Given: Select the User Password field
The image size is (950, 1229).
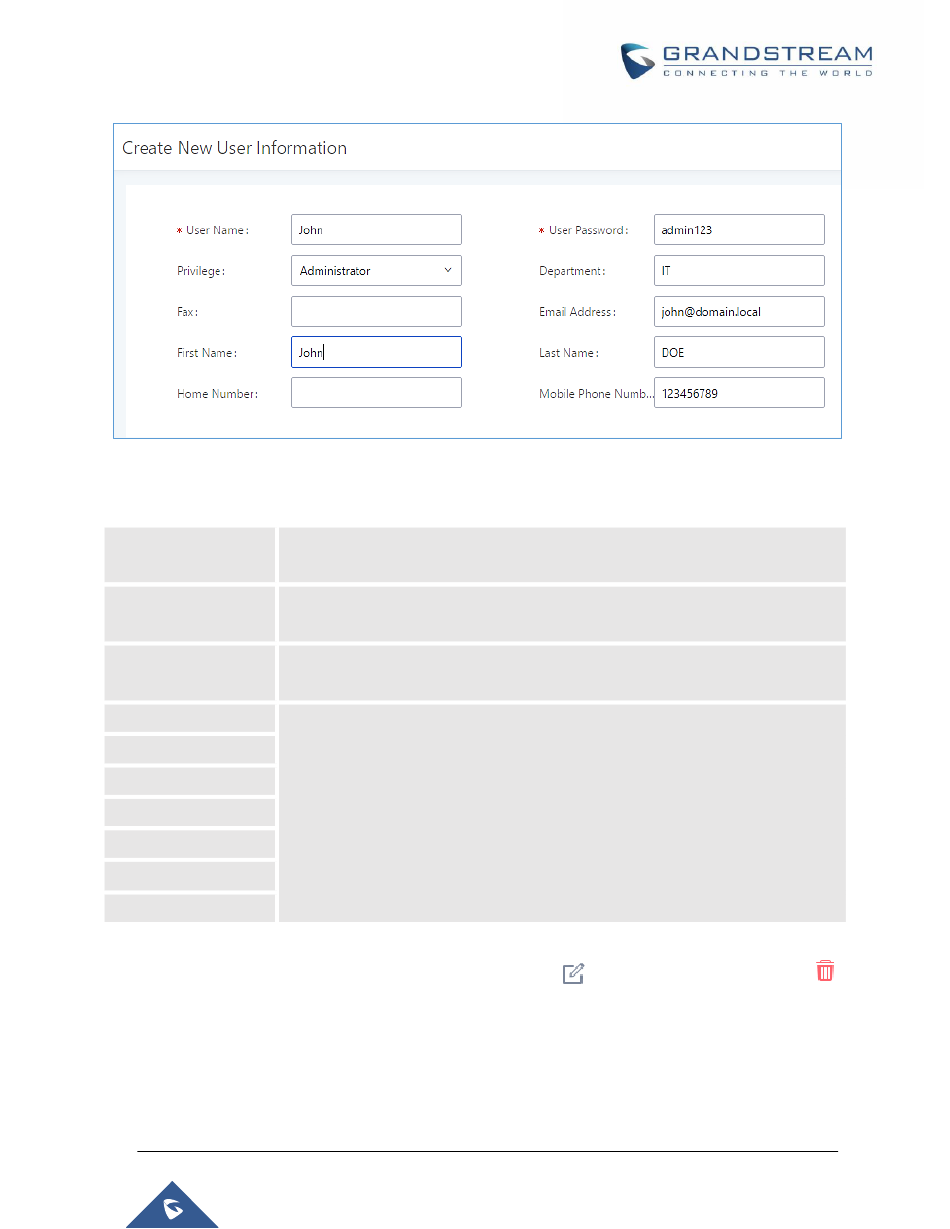Looking at the screenshot, I should point(739,230).
